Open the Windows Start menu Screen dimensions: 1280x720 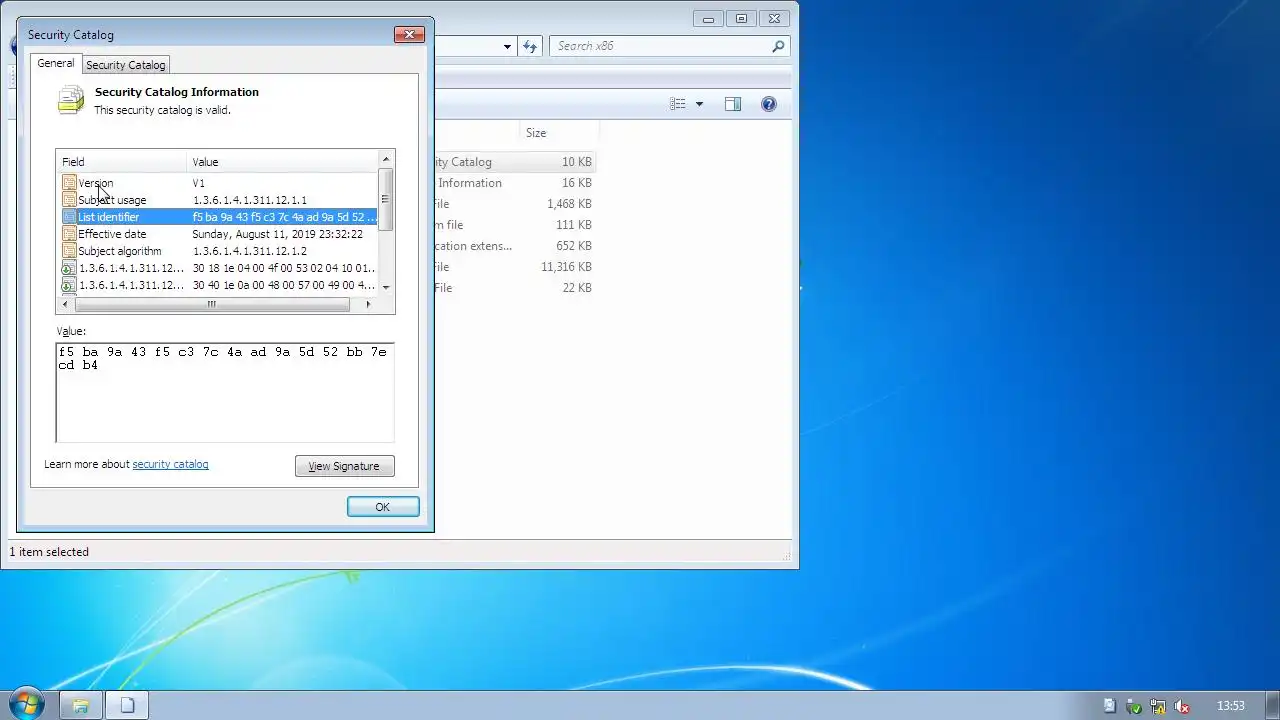click(25, 704)
